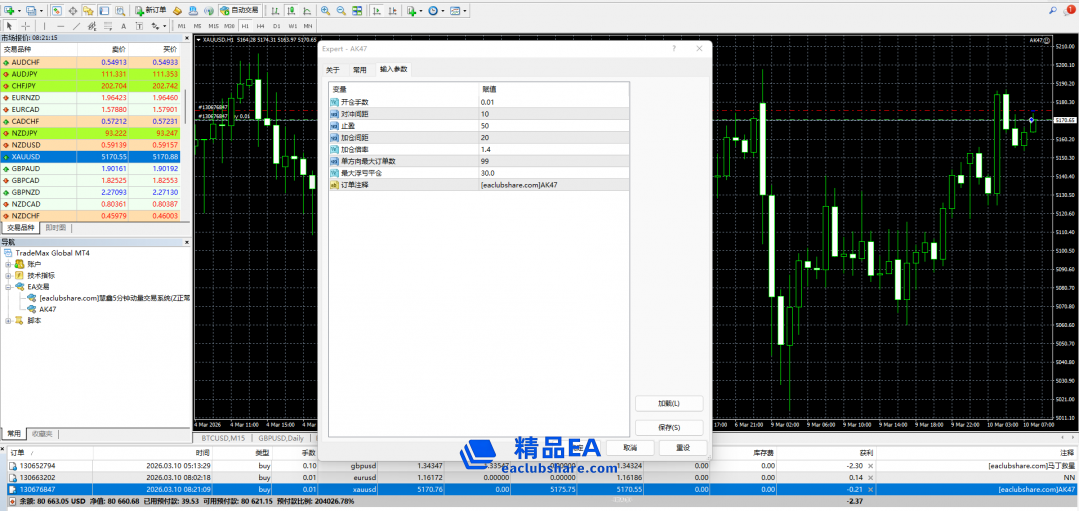
Task: Open the 关于 tab in Expert dialog
Action: click(x=333, y=70)
